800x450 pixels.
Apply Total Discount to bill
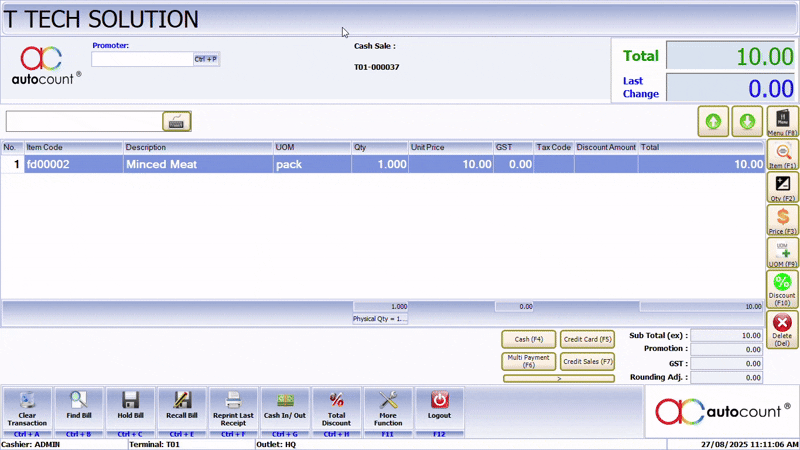[x=337, y=402]
